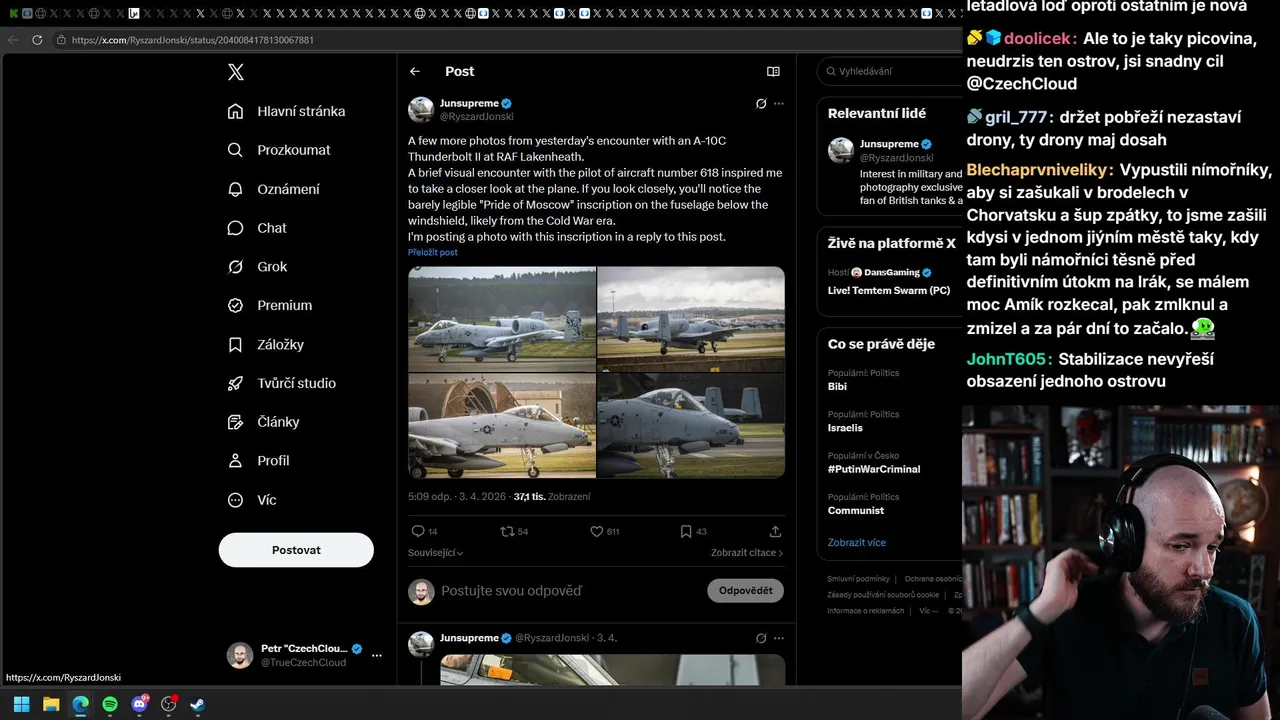Open Microsoft Edge from taskbar

pos(80,704)
